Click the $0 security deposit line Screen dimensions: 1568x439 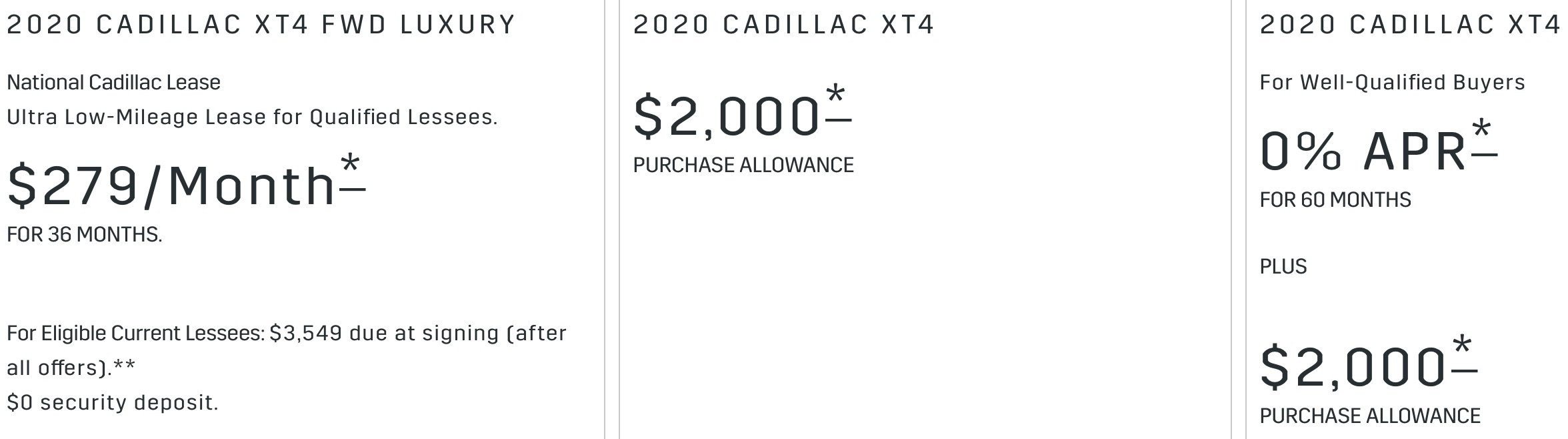pyautogui.click(x=113, y=402)
